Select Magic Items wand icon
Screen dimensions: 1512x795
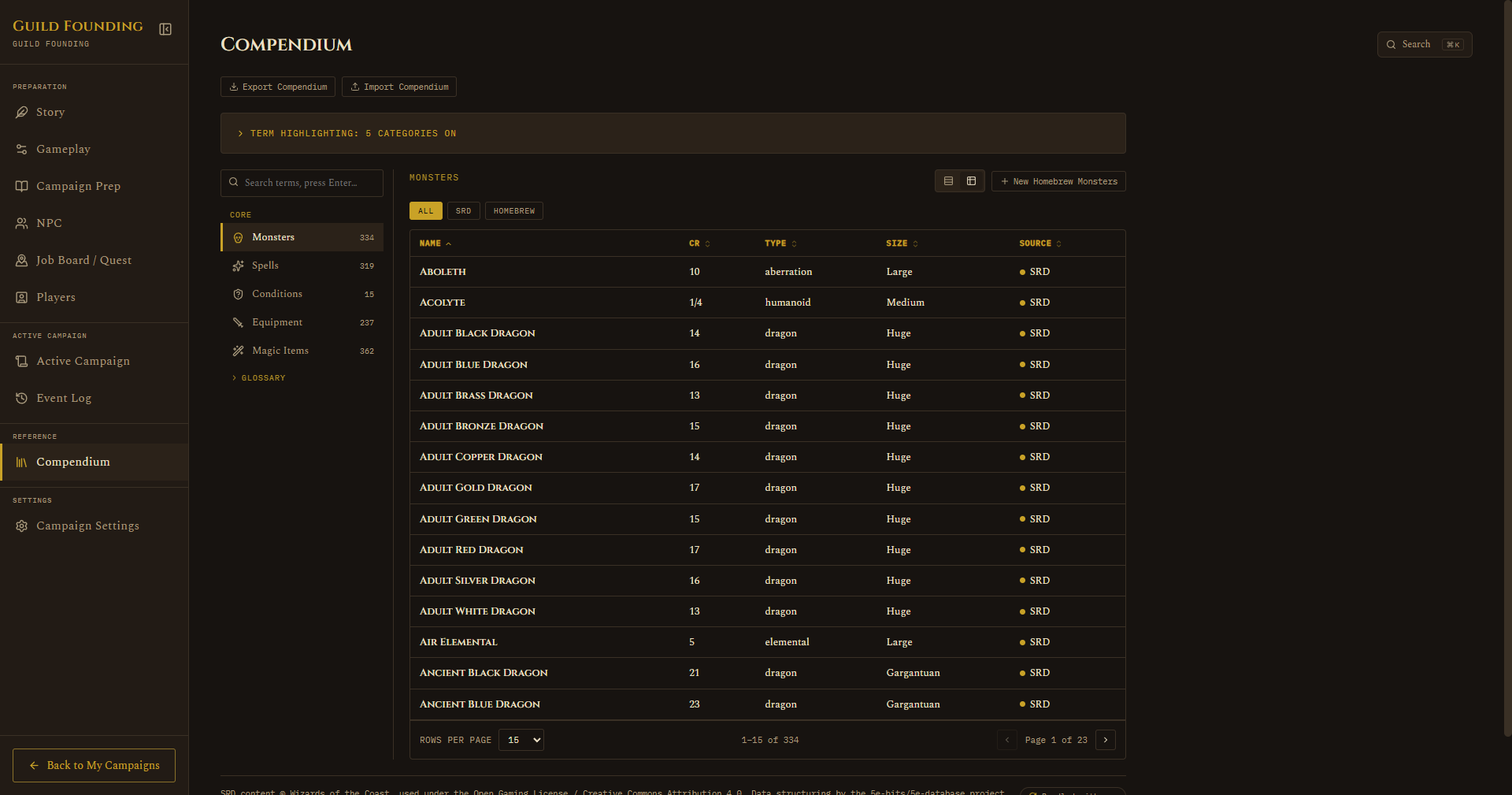tap(238, 351)
